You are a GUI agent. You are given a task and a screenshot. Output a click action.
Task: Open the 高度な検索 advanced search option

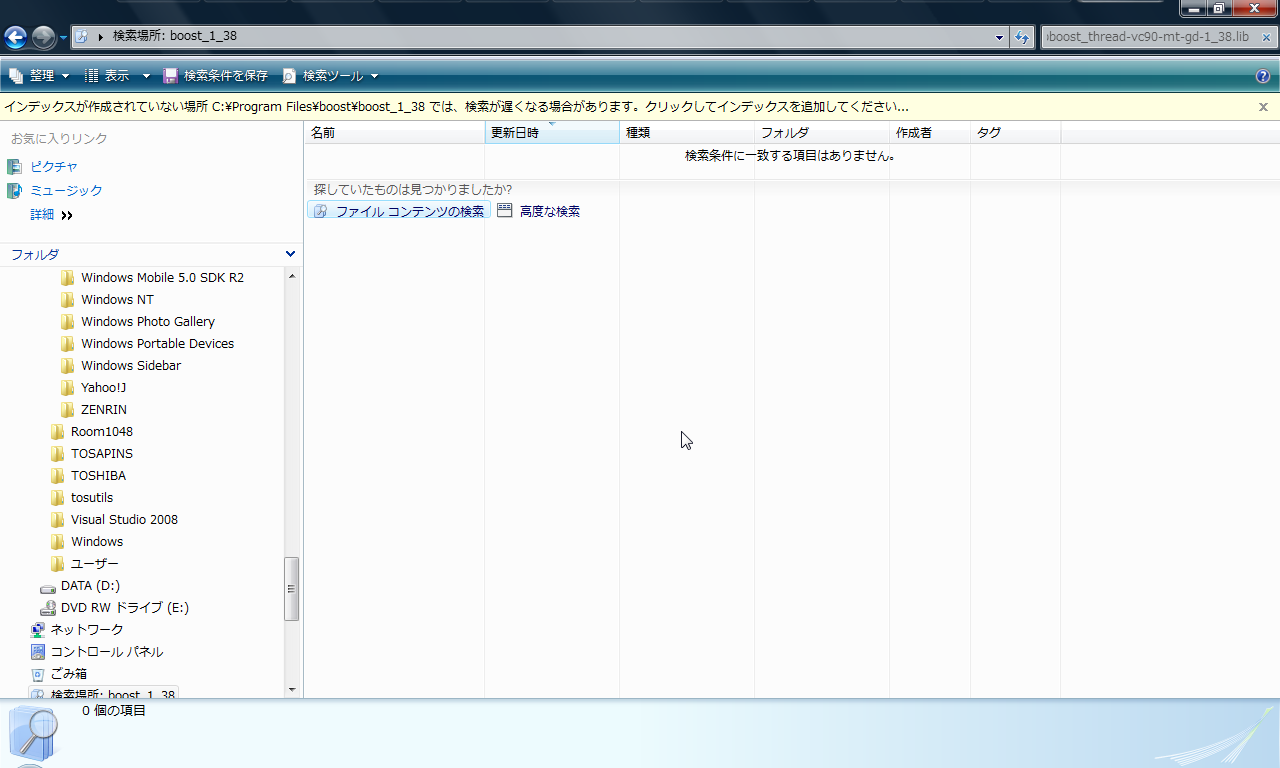point(539,211)
